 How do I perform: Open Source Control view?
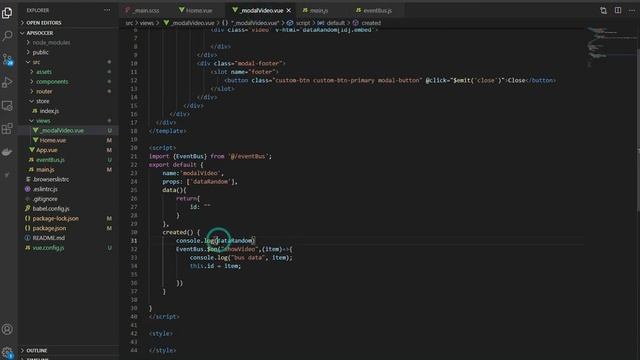7,60
